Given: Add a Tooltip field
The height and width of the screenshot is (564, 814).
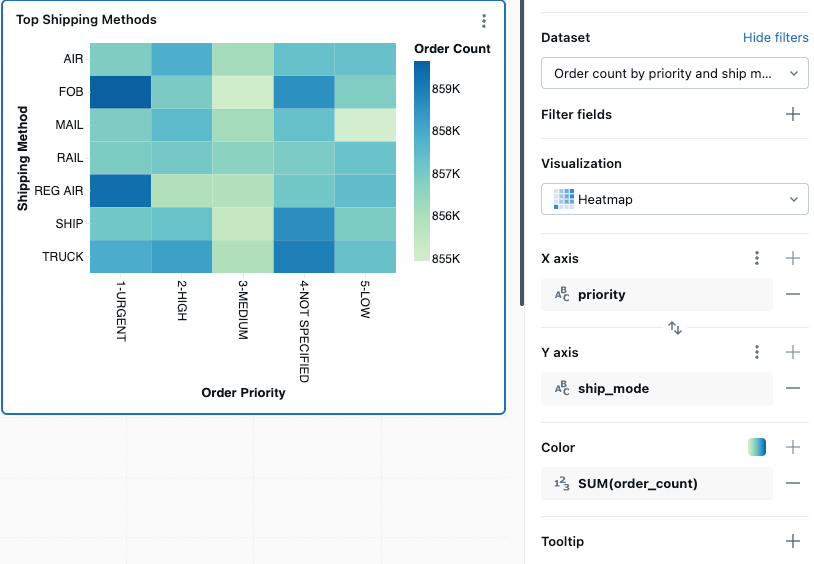Looking at the screenshot, I should point(793,541).
